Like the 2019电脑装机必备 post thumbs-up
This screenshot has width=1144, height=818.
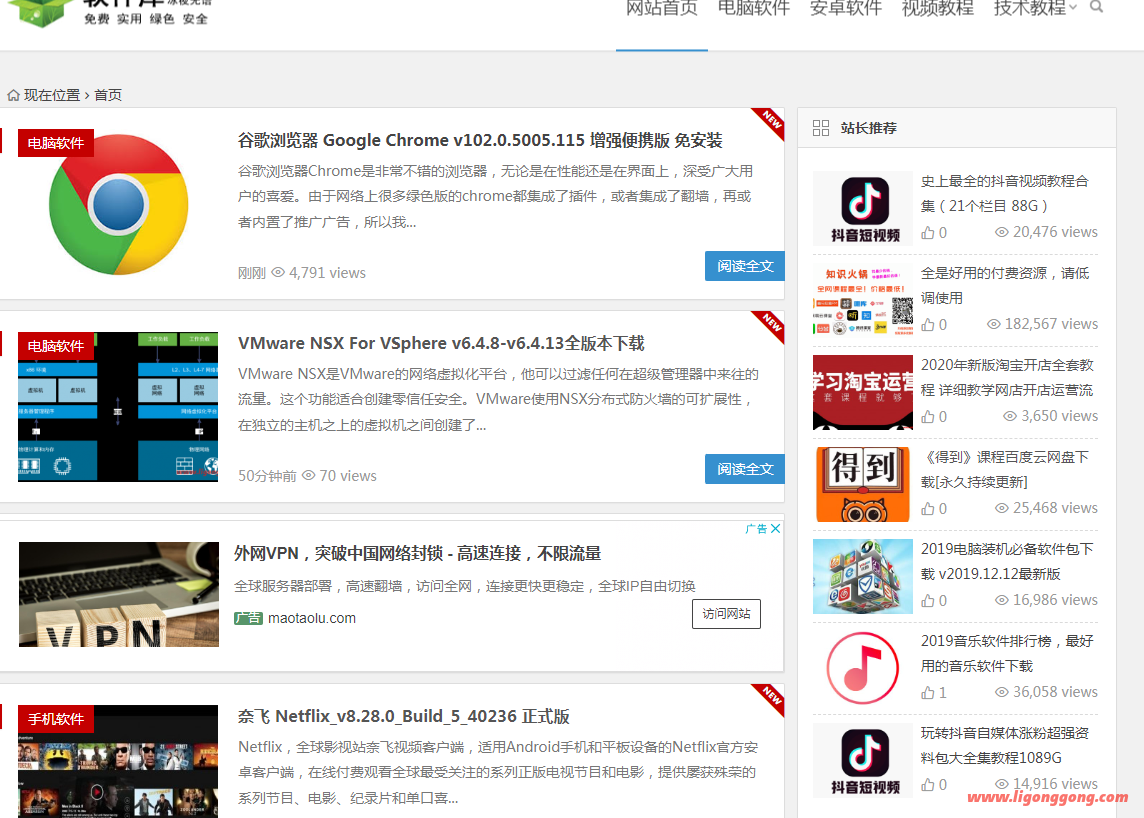928,601
